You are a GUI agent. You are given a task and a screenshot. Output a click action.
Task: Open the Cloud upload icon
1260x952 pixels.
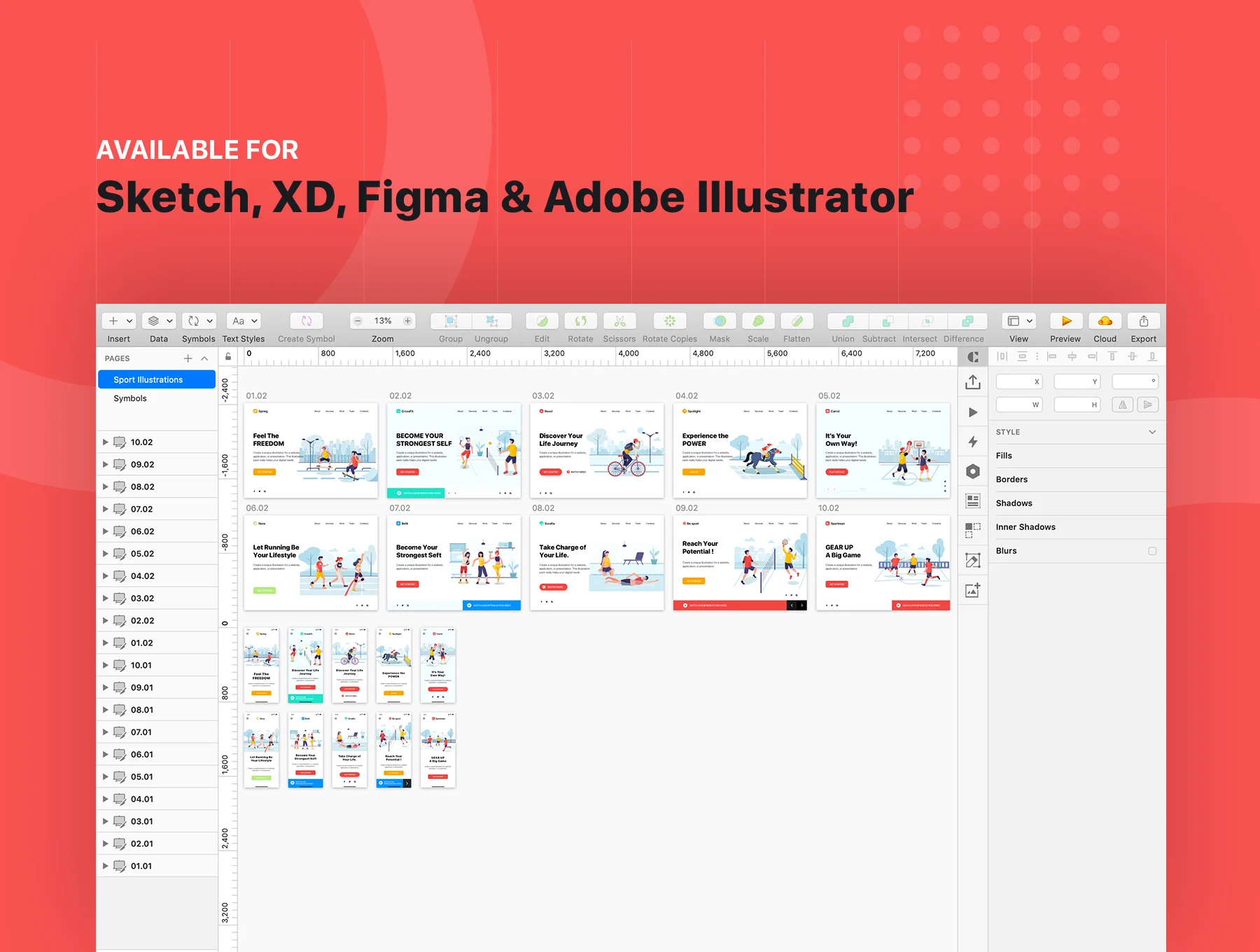click(1105, 321)
